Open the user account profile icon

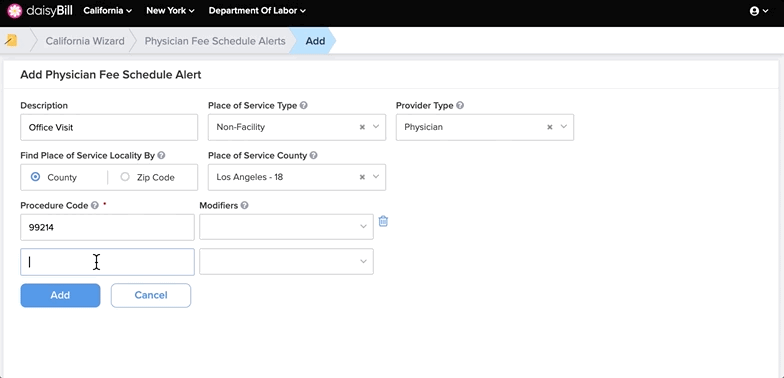754,11
